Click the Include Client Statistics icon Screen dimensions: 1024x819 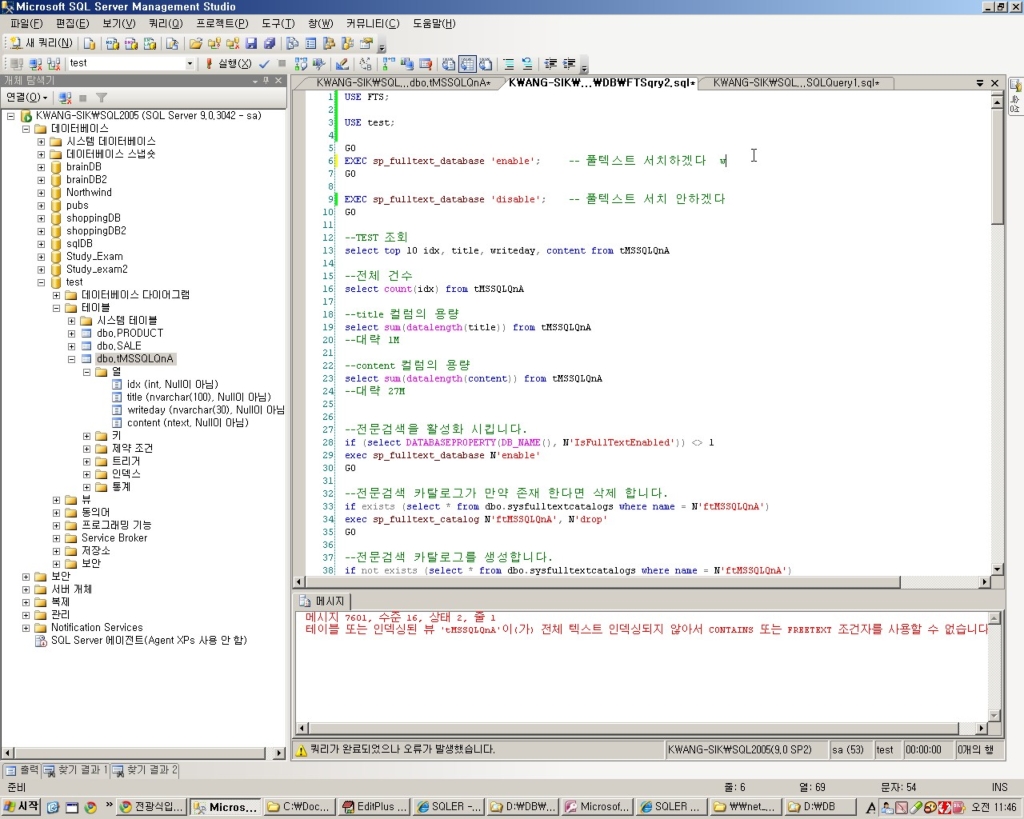pos(407,63)
